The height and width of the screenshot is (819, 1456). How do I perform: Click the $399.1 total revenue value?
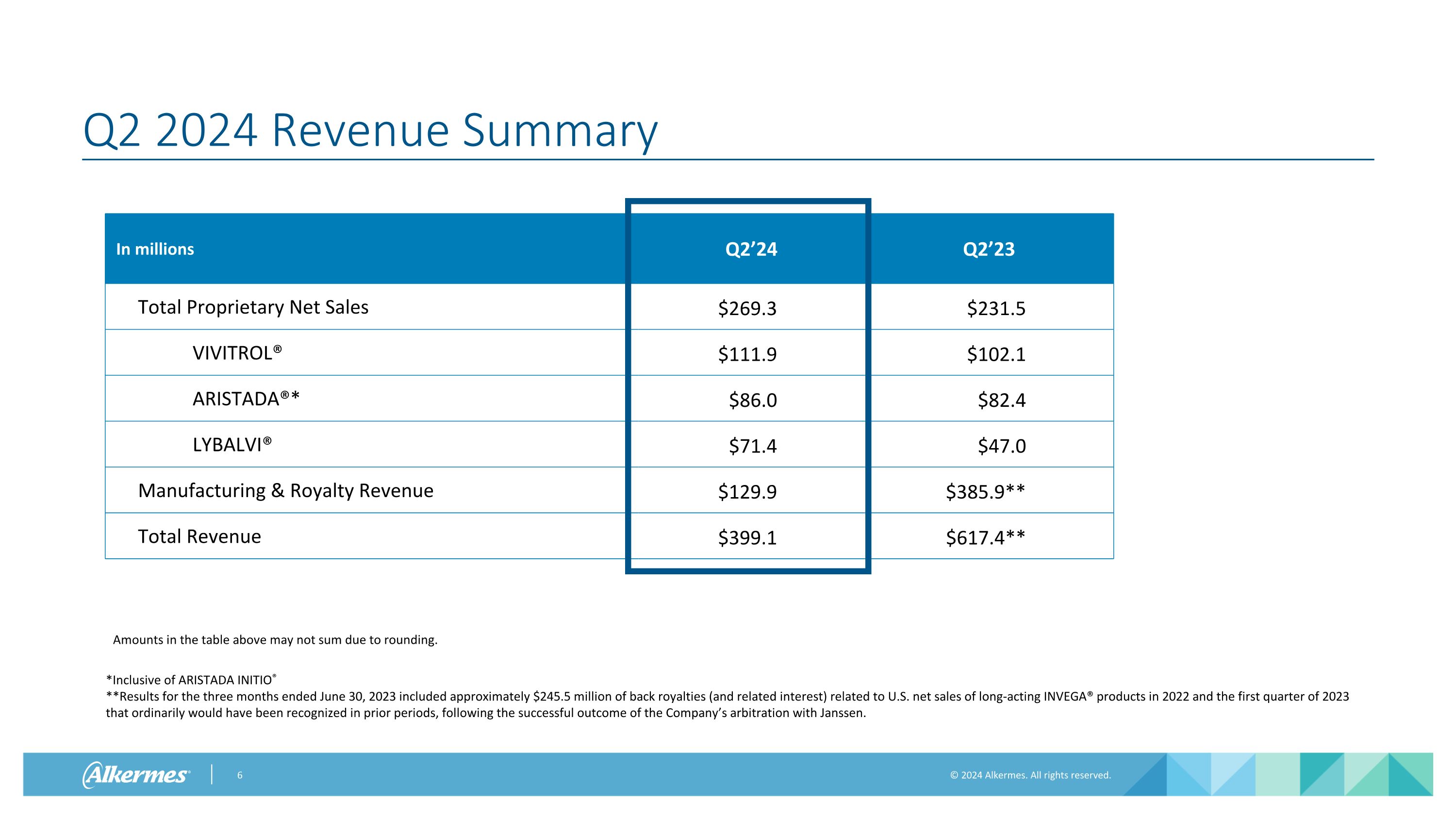(x=747, y=537)
